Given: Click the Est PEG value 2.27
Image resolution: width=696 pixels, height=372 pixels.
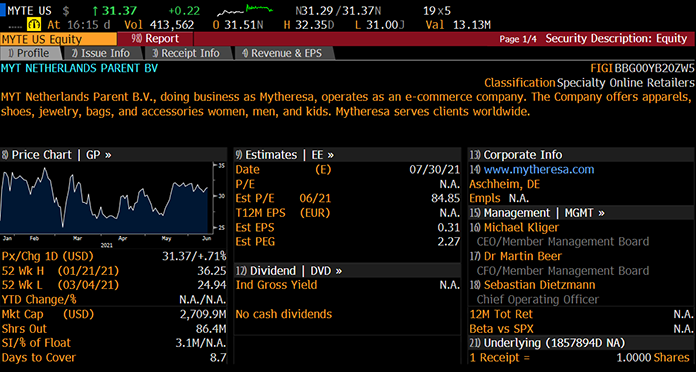Looking at the screenshot, I should pos(448,242).
